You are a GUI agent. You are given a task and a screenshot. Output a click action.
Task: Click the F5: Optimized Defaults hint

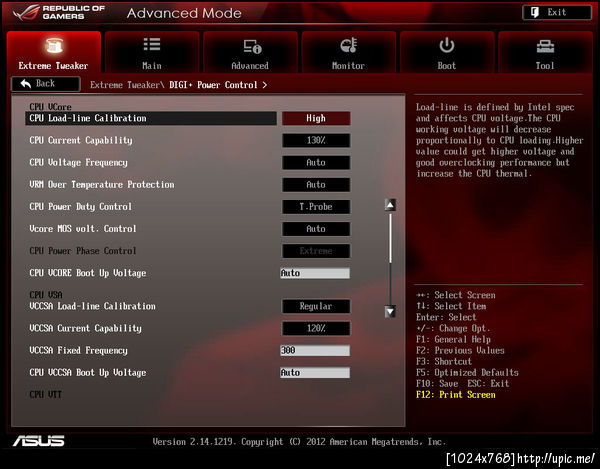(x=467, y=373)
